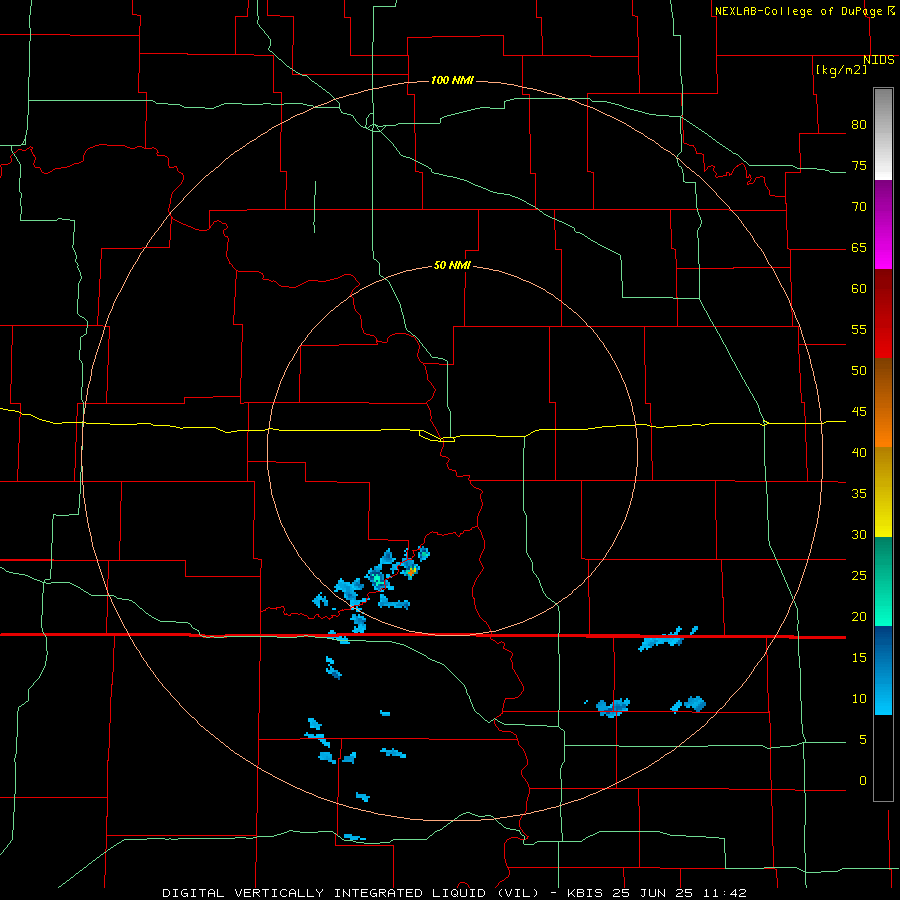Click the 15 value on the color scale

[x=859, y=658]
